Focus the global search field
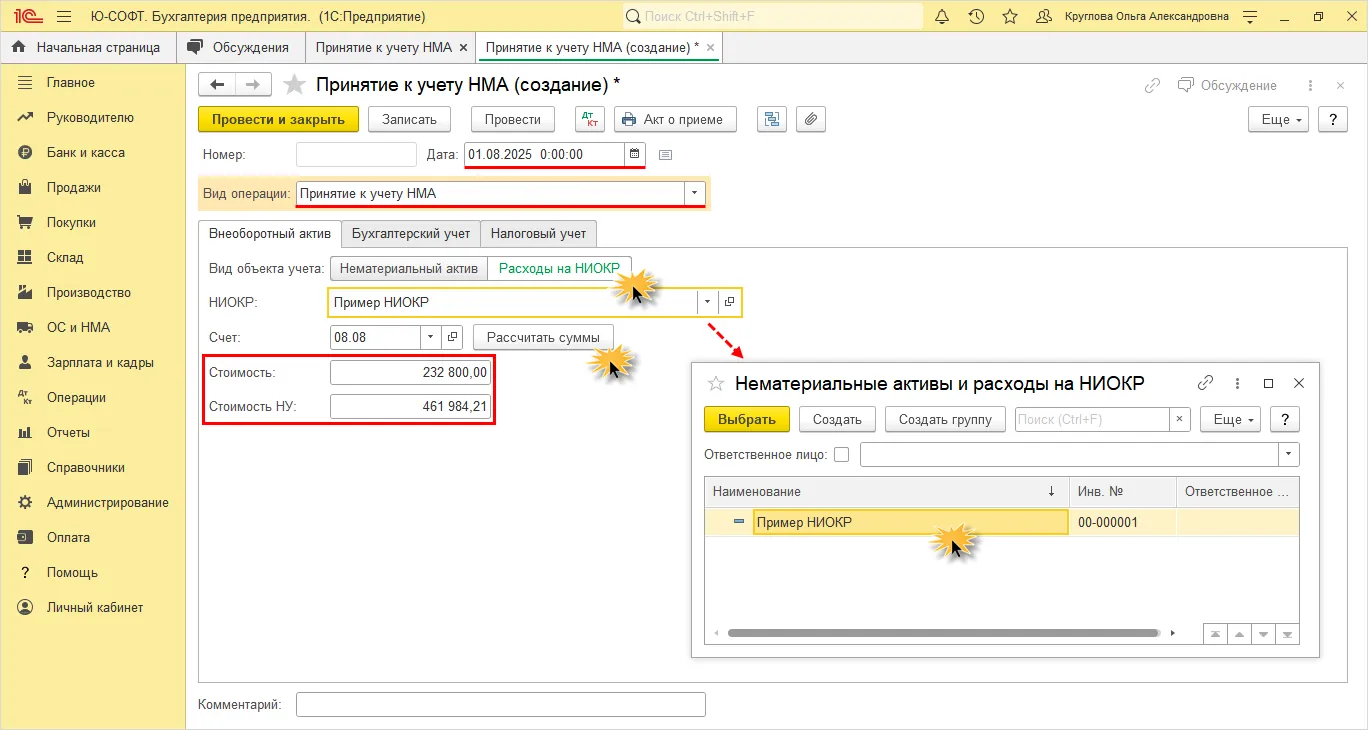Screen dimensions: 1368x730 [772, 16]
